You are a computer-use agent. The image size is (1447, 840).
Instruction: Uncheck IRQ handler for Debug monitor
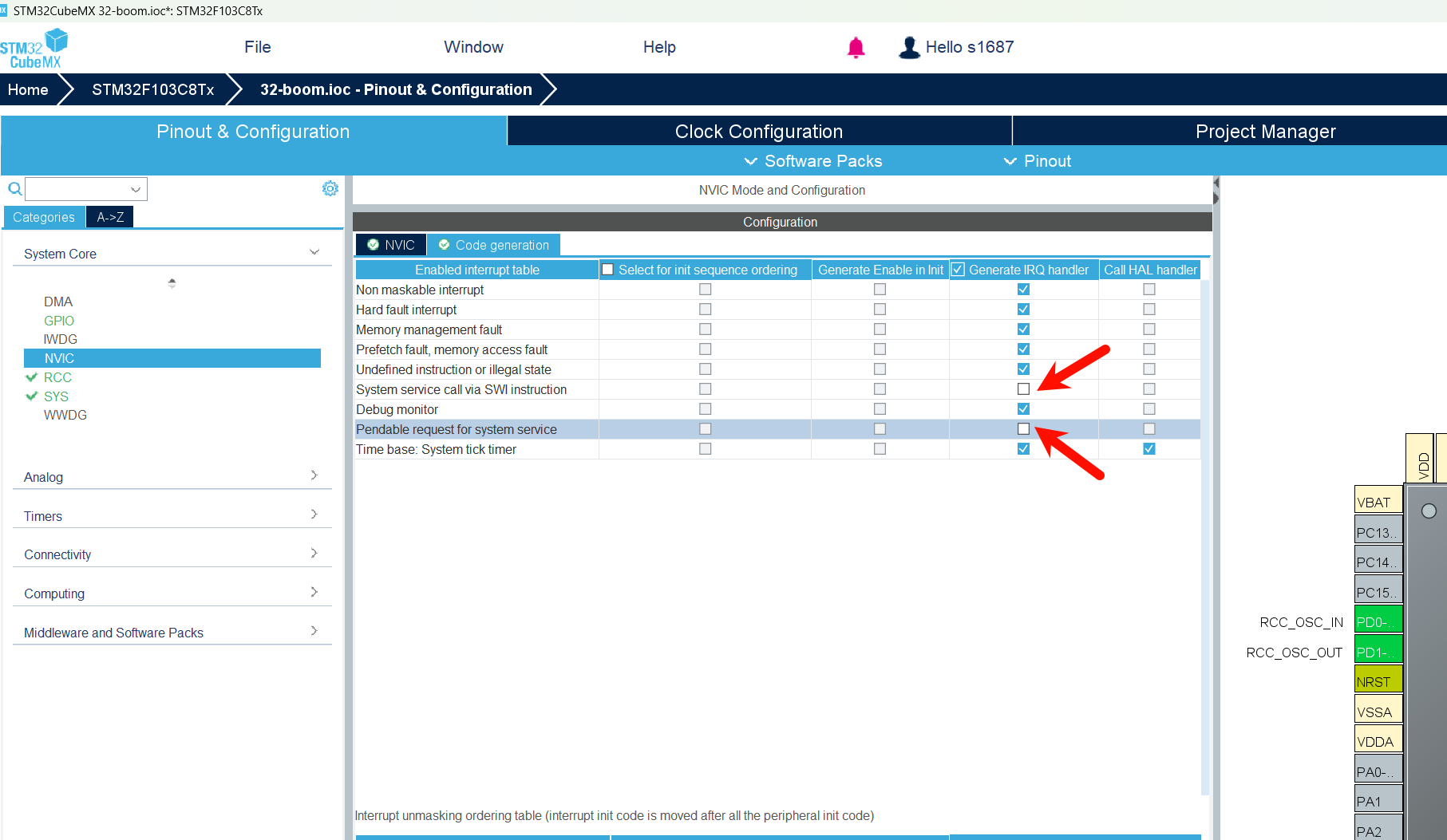click(1023, 409)
